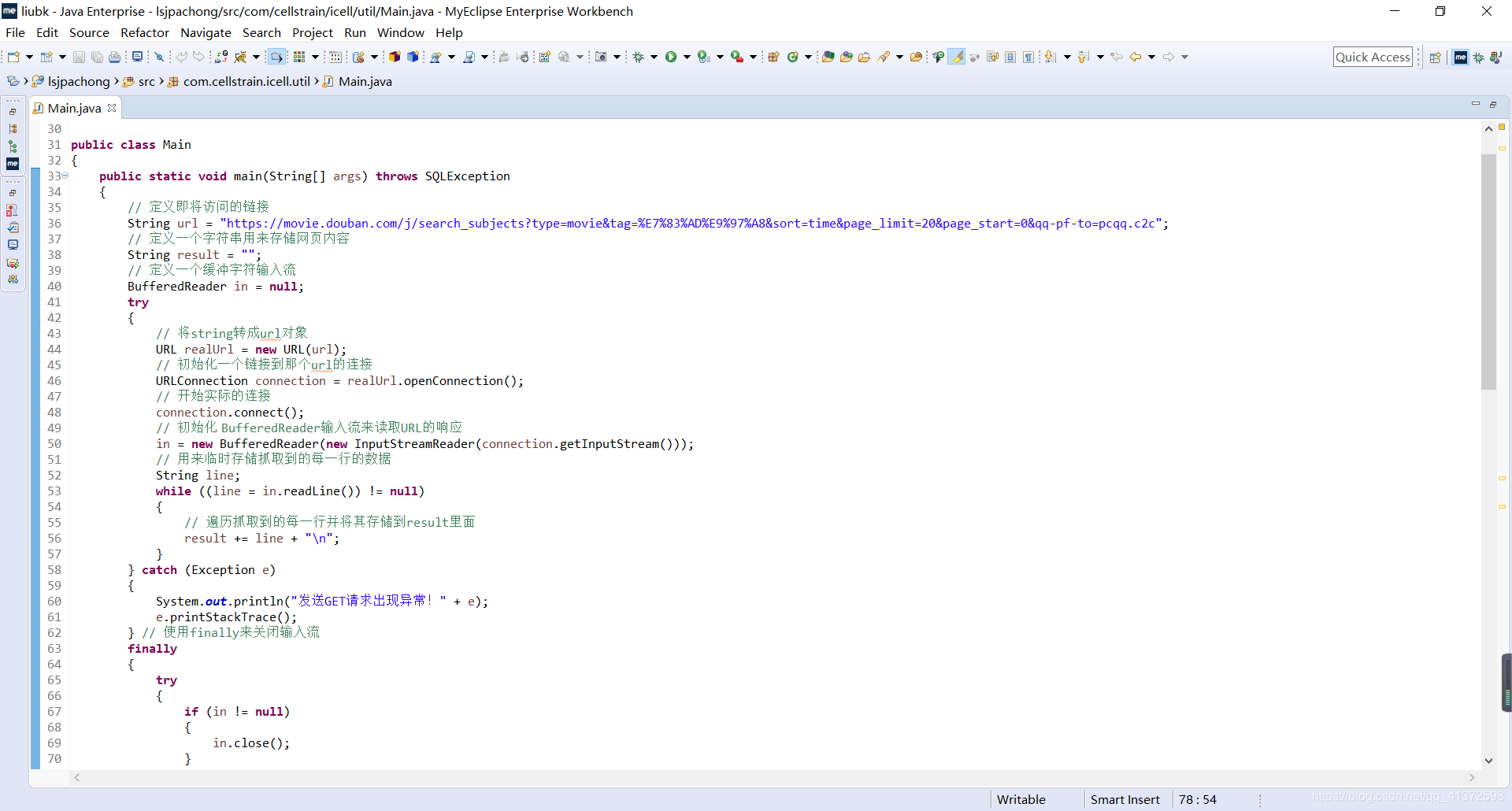Click the Last Edit Location icon
Screen dimensions: 1512x811
pos(1117,57)
